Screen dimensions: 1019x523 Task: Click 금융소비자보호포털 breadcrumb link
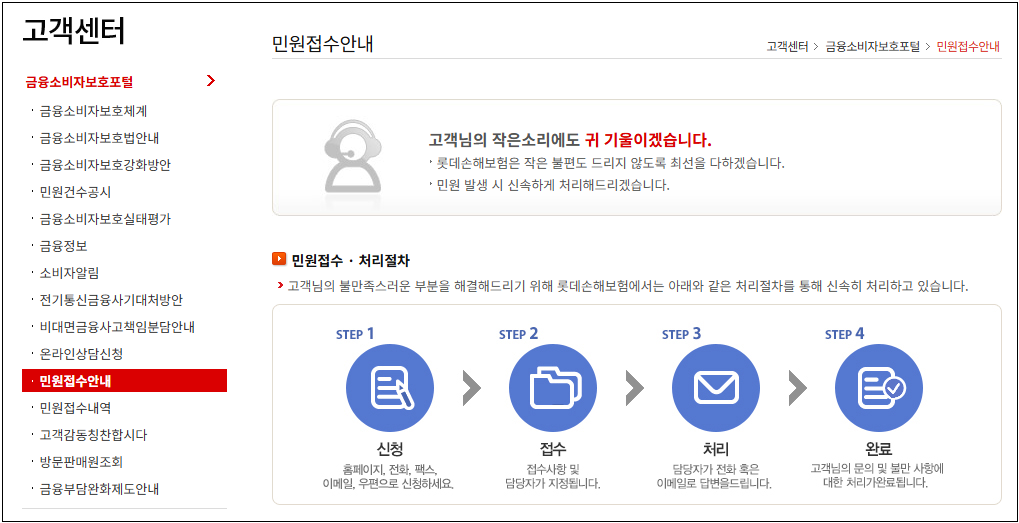[873, 47]
